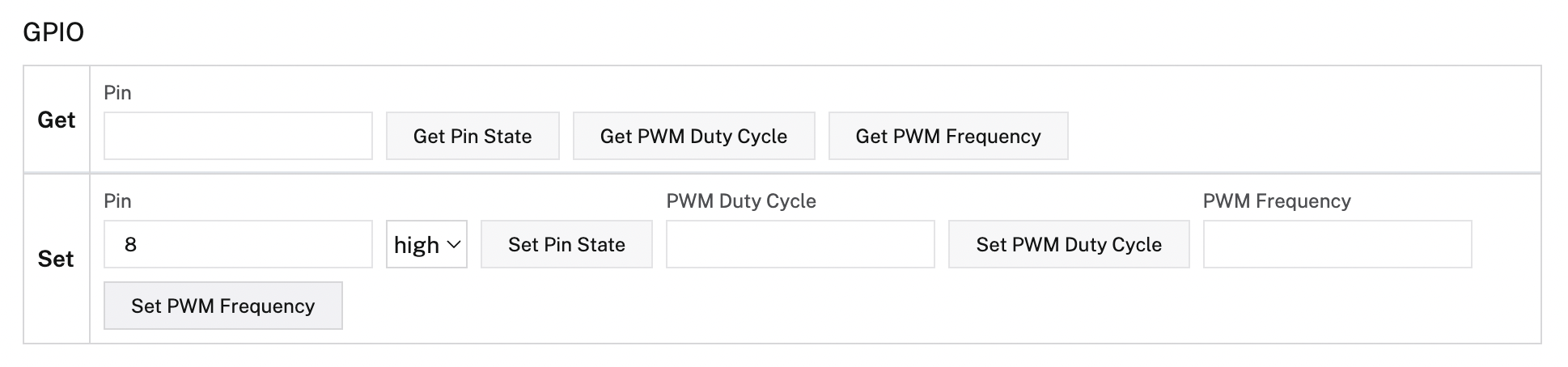Focus the PWM Duty Cycle input box
1568x367 pixels.
point(799,244)
